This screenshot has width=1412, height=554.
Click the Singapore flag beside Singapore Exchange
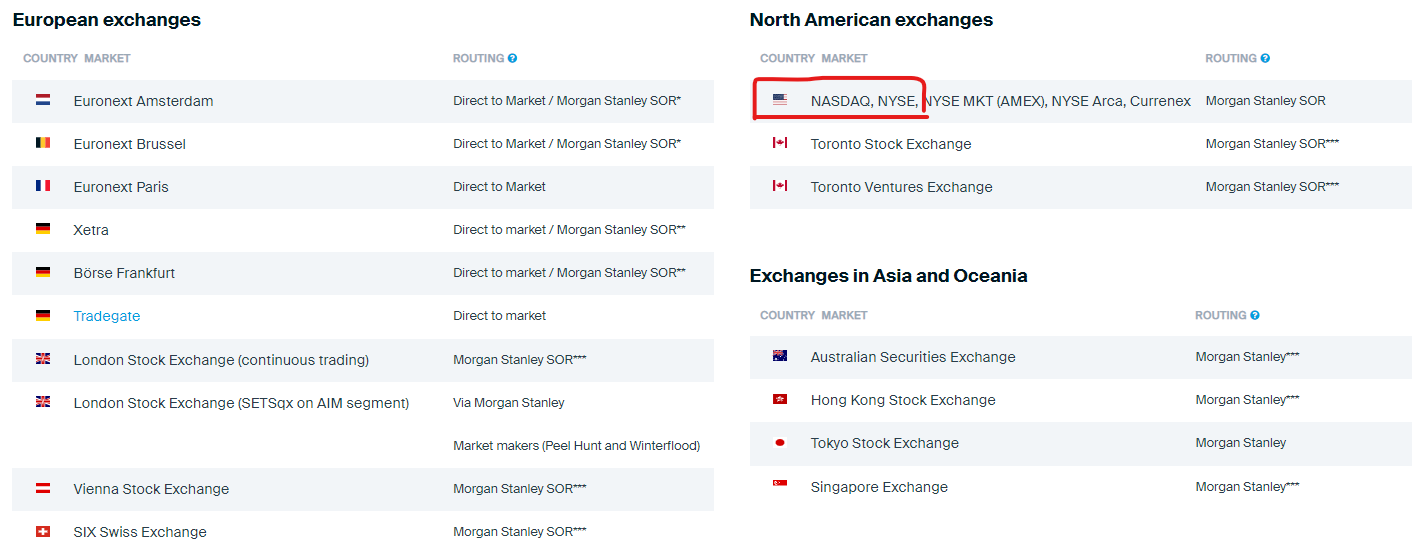[x=780, y=485]
